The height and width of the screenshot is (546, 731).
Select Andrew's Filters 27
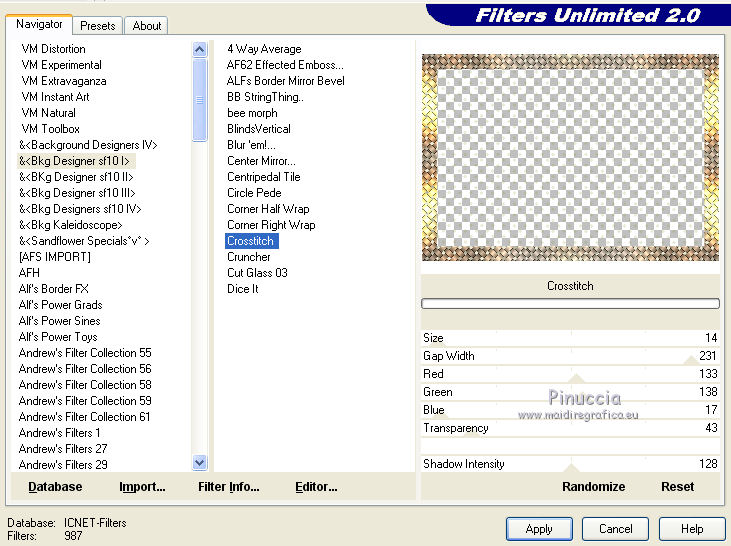click(x=63, y=449)
